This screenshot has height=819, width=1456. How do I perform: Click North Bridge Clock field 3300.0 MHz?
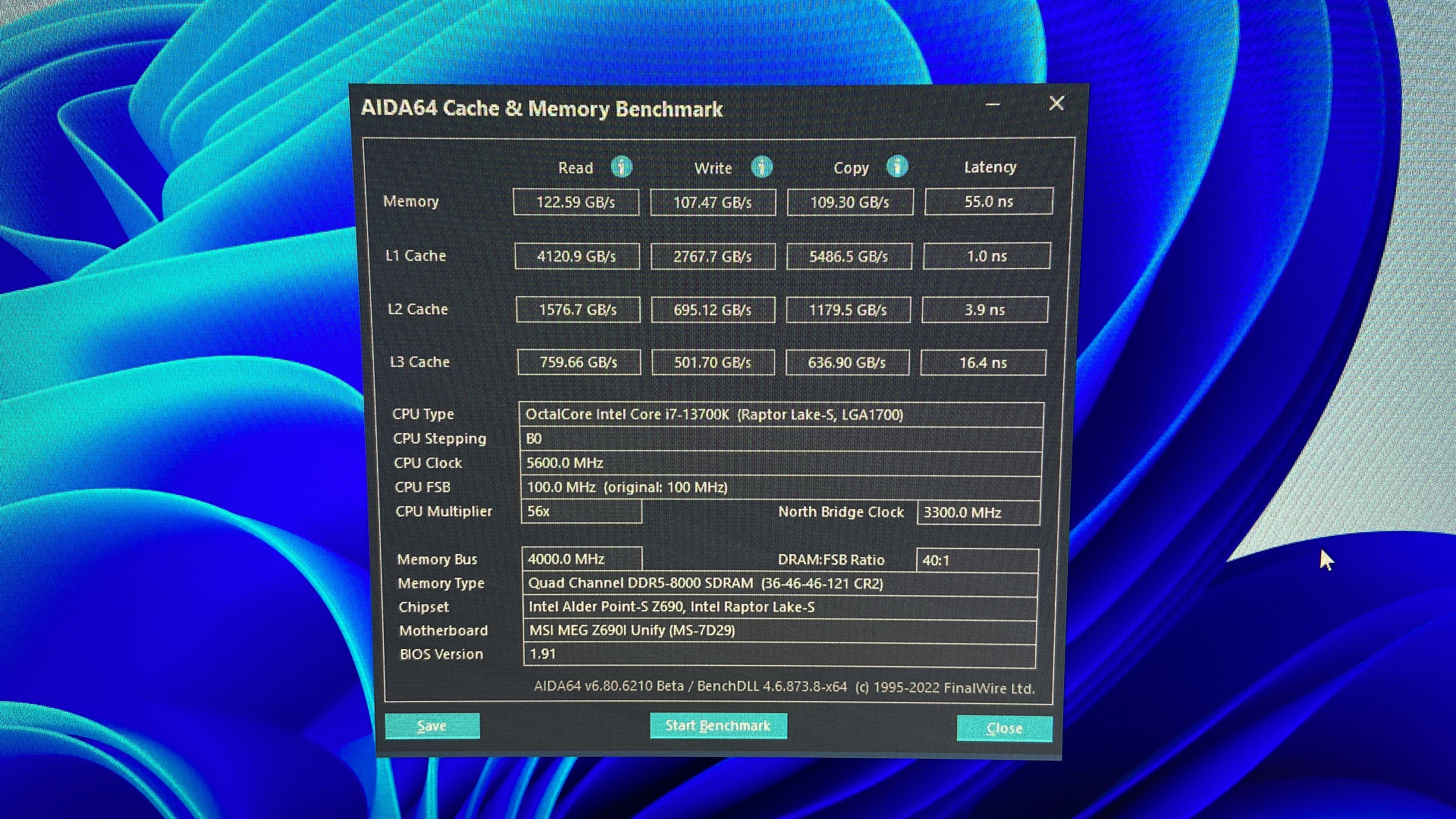978,513
